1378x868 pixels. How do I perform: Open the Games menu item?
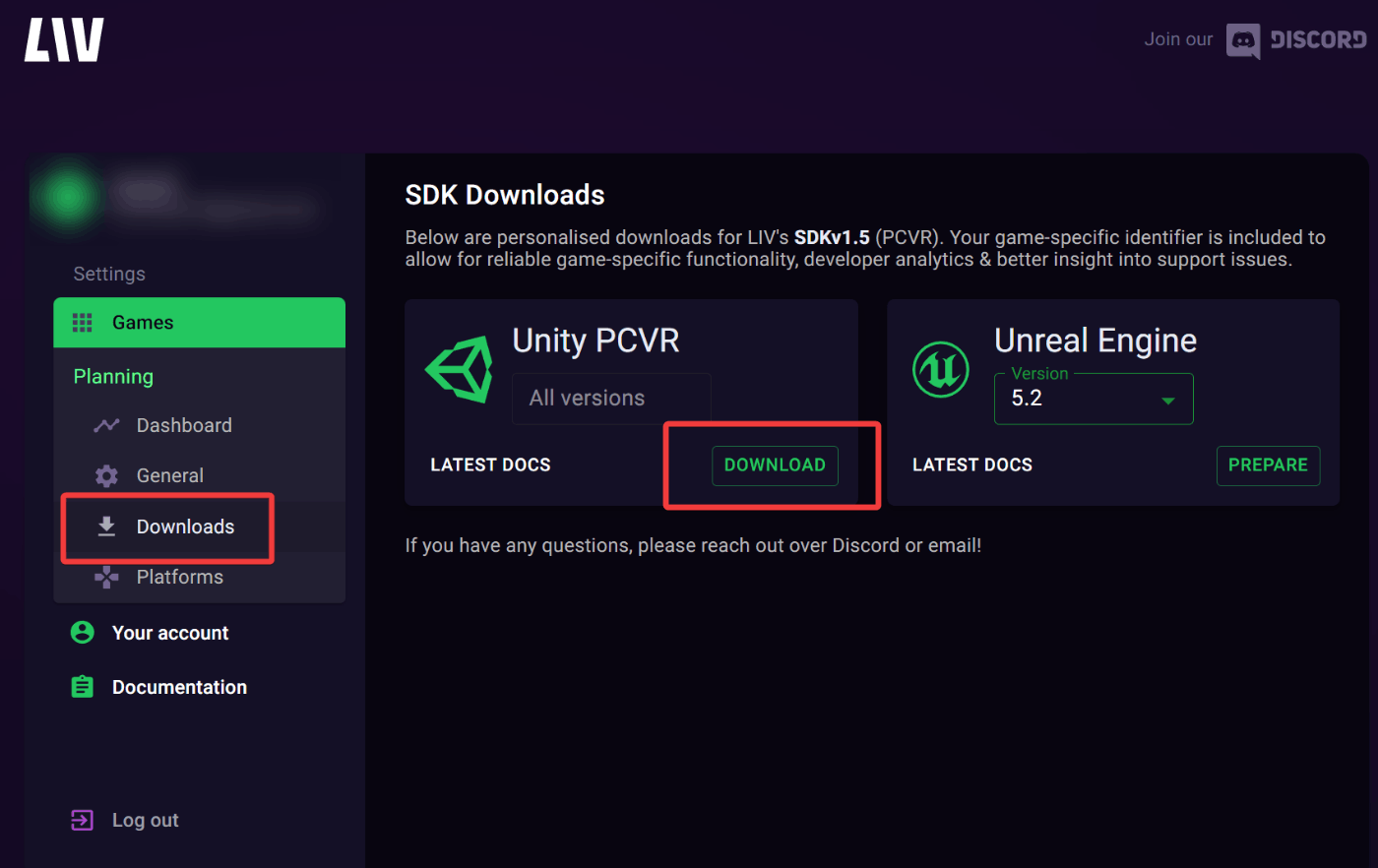click(x=199, y=323)
